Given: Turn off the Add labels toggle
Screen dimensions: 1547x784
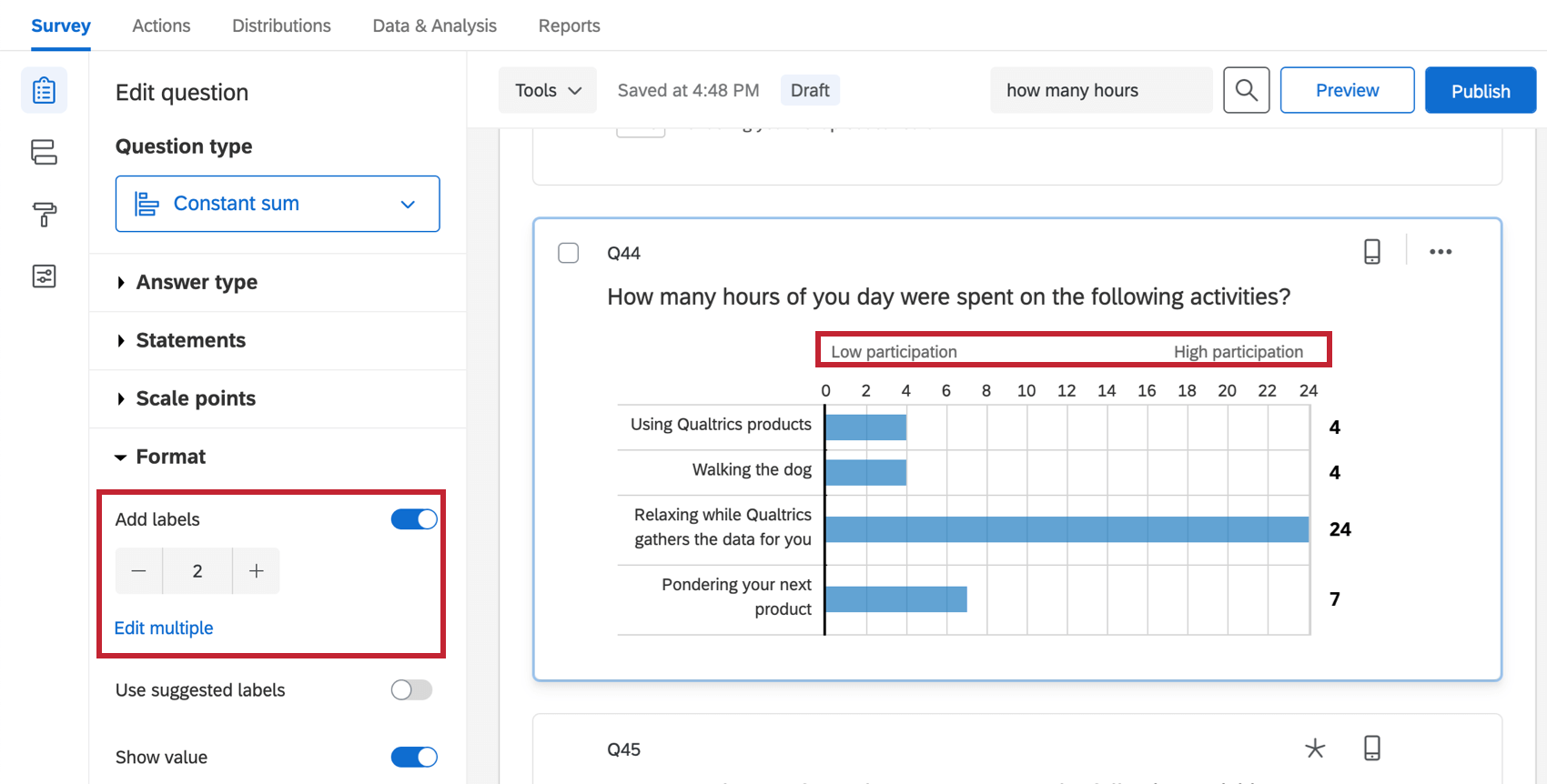Looking at the screenshot, I should [x=414, y=519].
